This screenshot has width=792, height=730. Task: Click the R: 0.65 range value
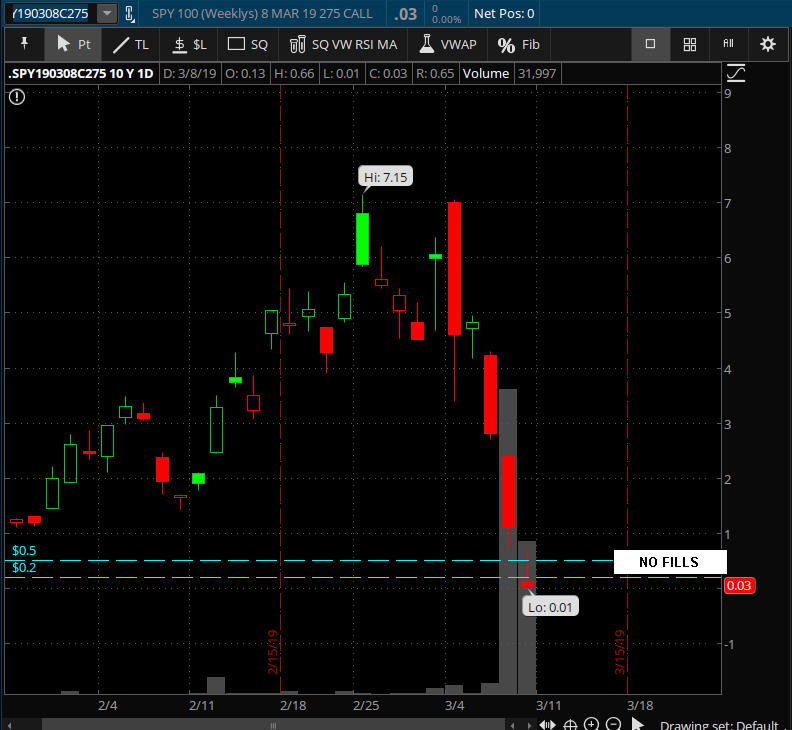(435, 73)
